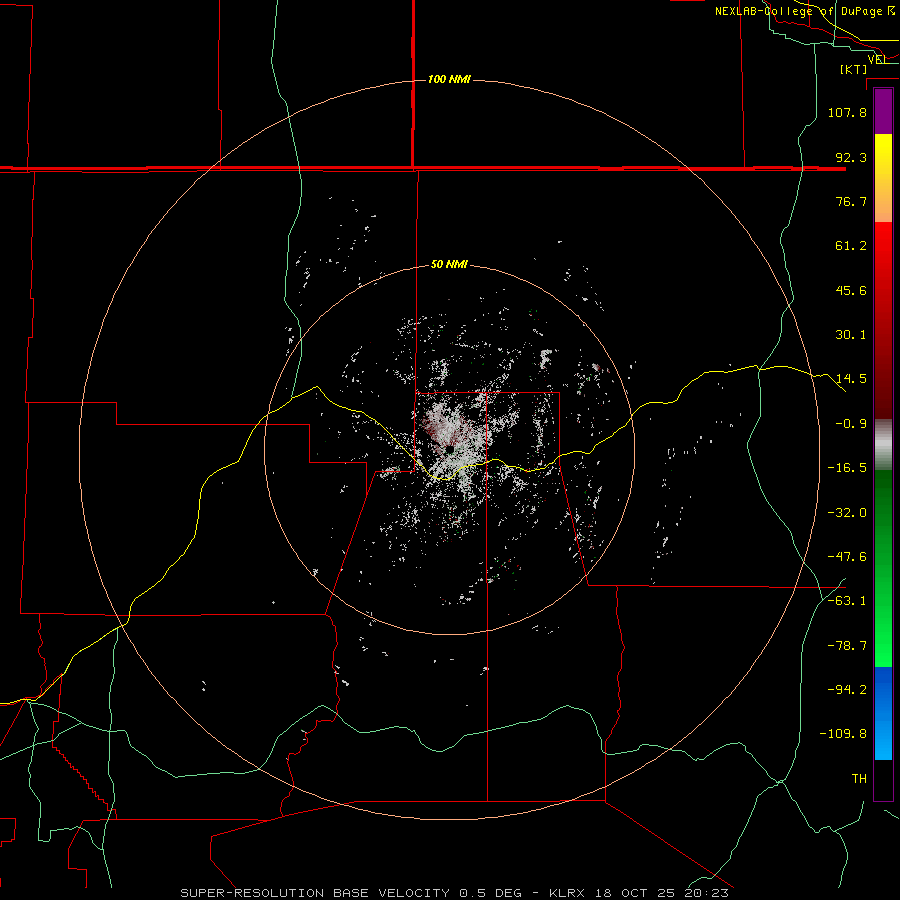Click the SUPER-RESOLUTION BASE VELOCITY caption text
Screen dimensions: 900x900
315,893
